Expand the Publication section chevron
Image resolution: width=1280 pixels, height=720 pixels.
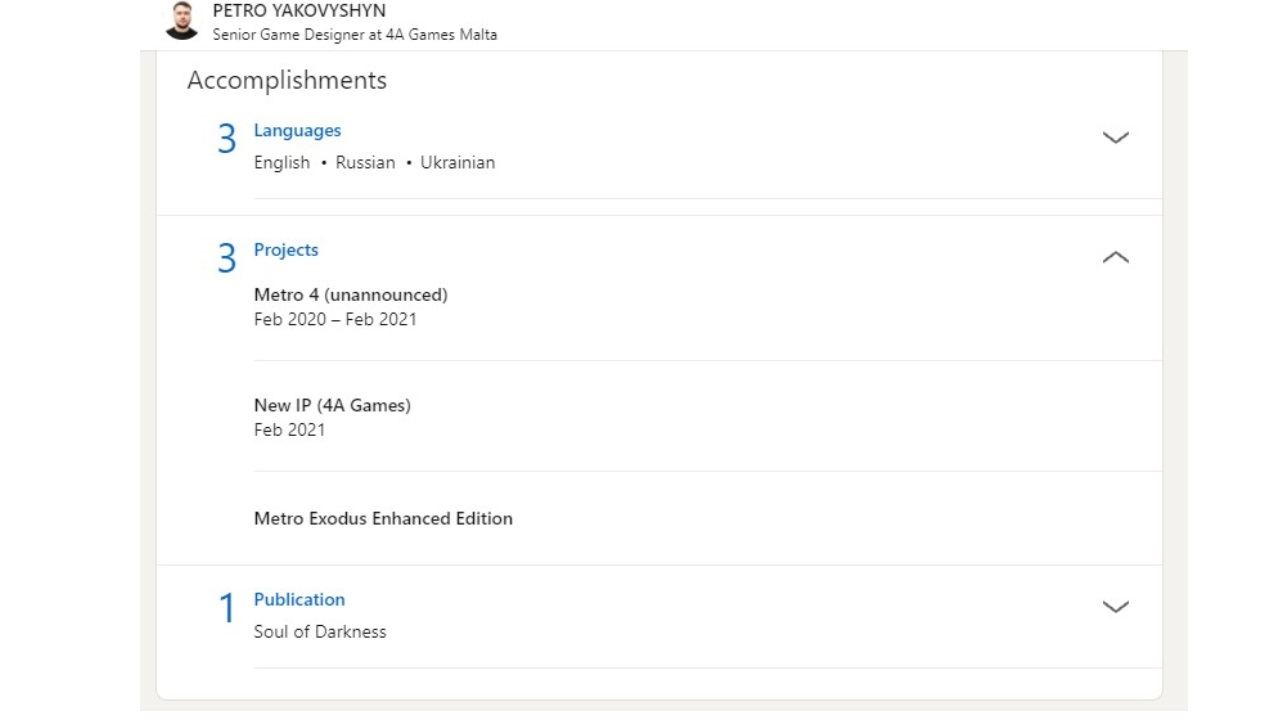click(x=1115, y=607)
